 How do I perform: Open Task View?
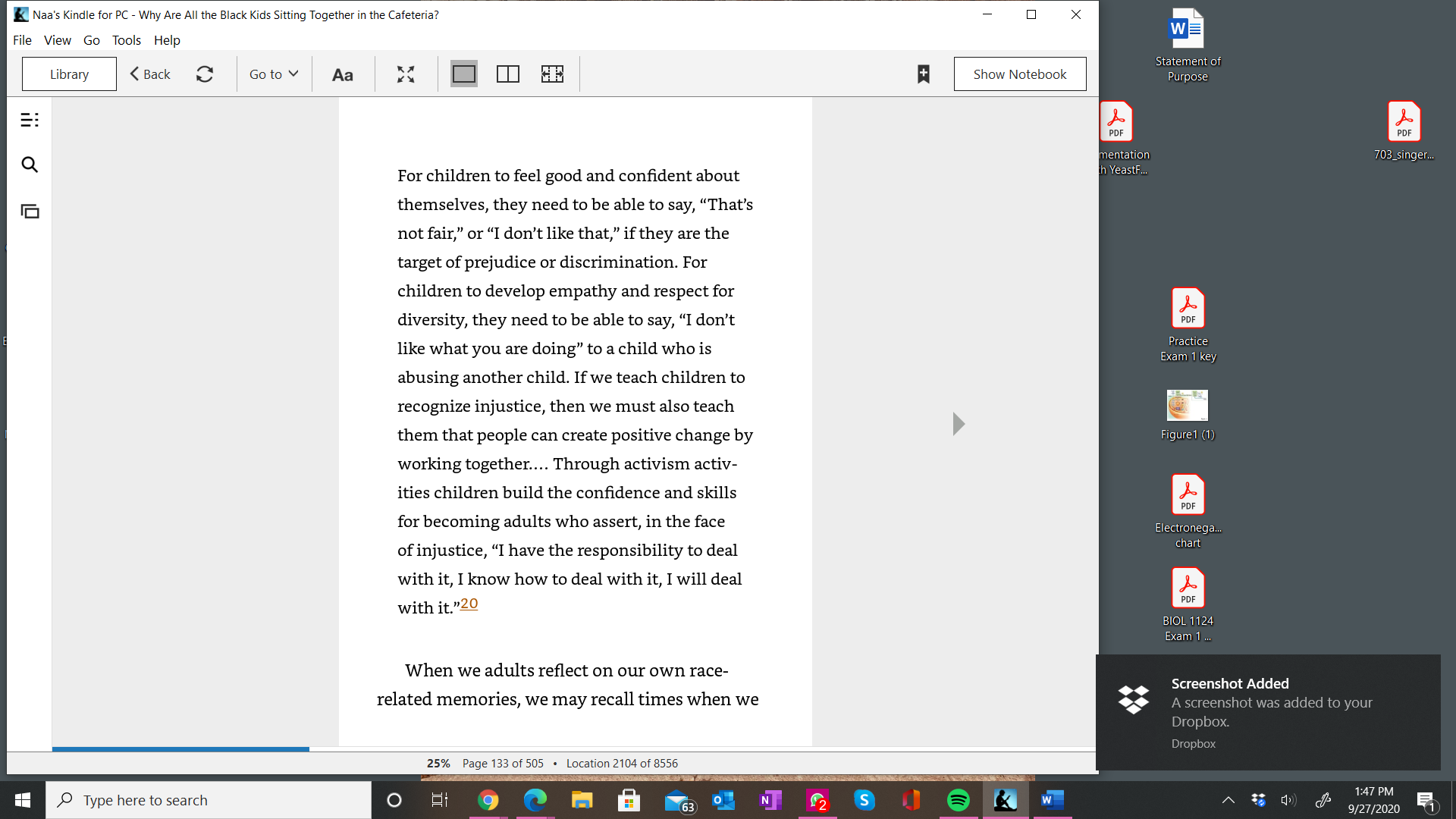(440, 800)
